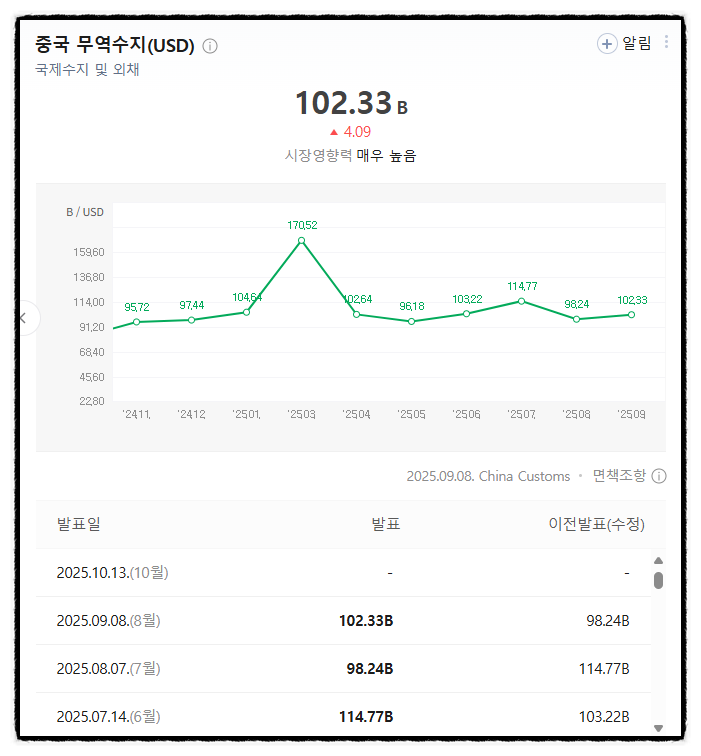Click the table's vertical scrollbar thumb
The height and width of the screenshot is (756, 701).
tap(658, 580)
